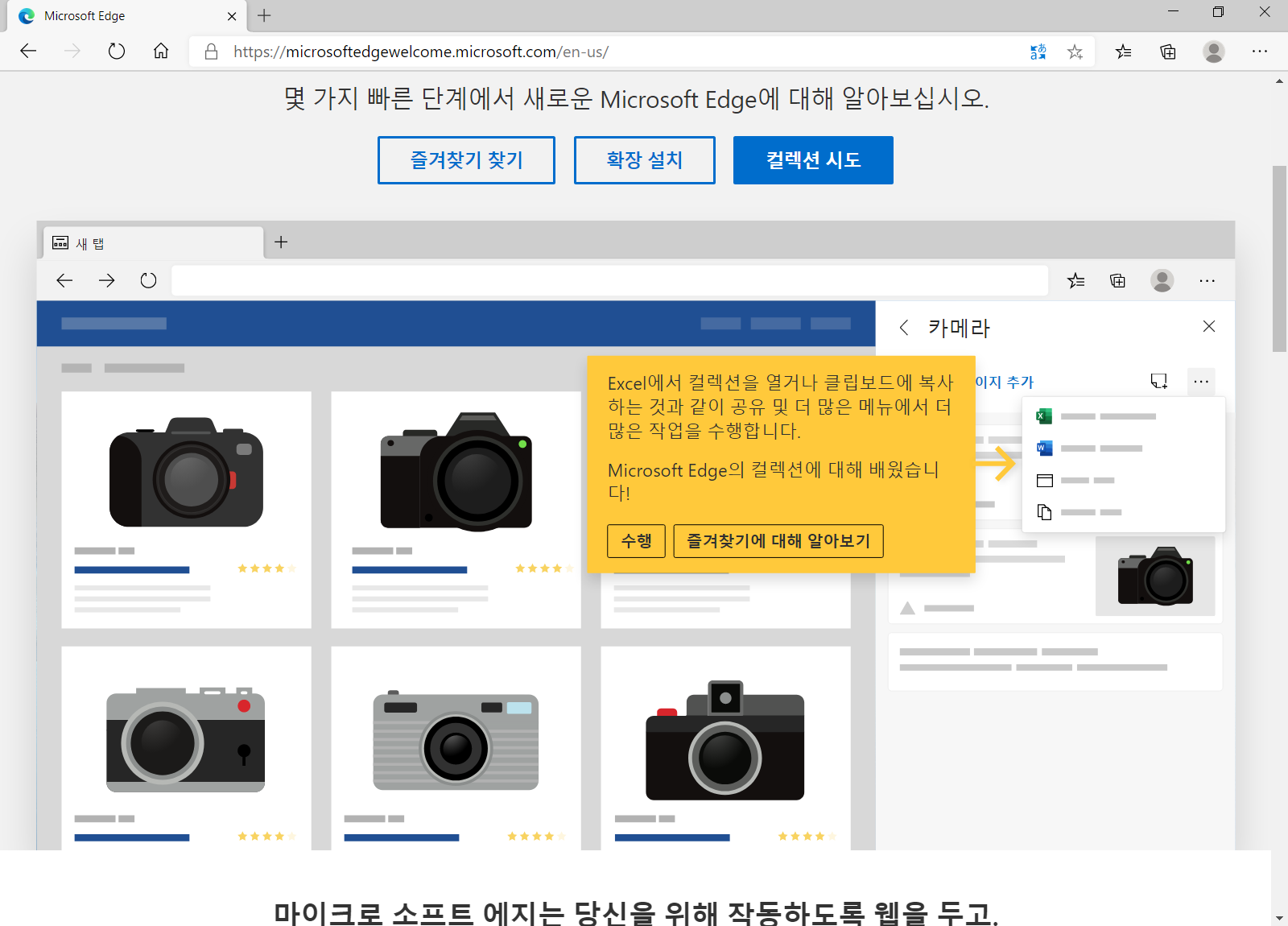The height and width of the screenshot is (926, 1288).
Task: Open the Collections toolbar icon
Action: (x=1168, y=52)
